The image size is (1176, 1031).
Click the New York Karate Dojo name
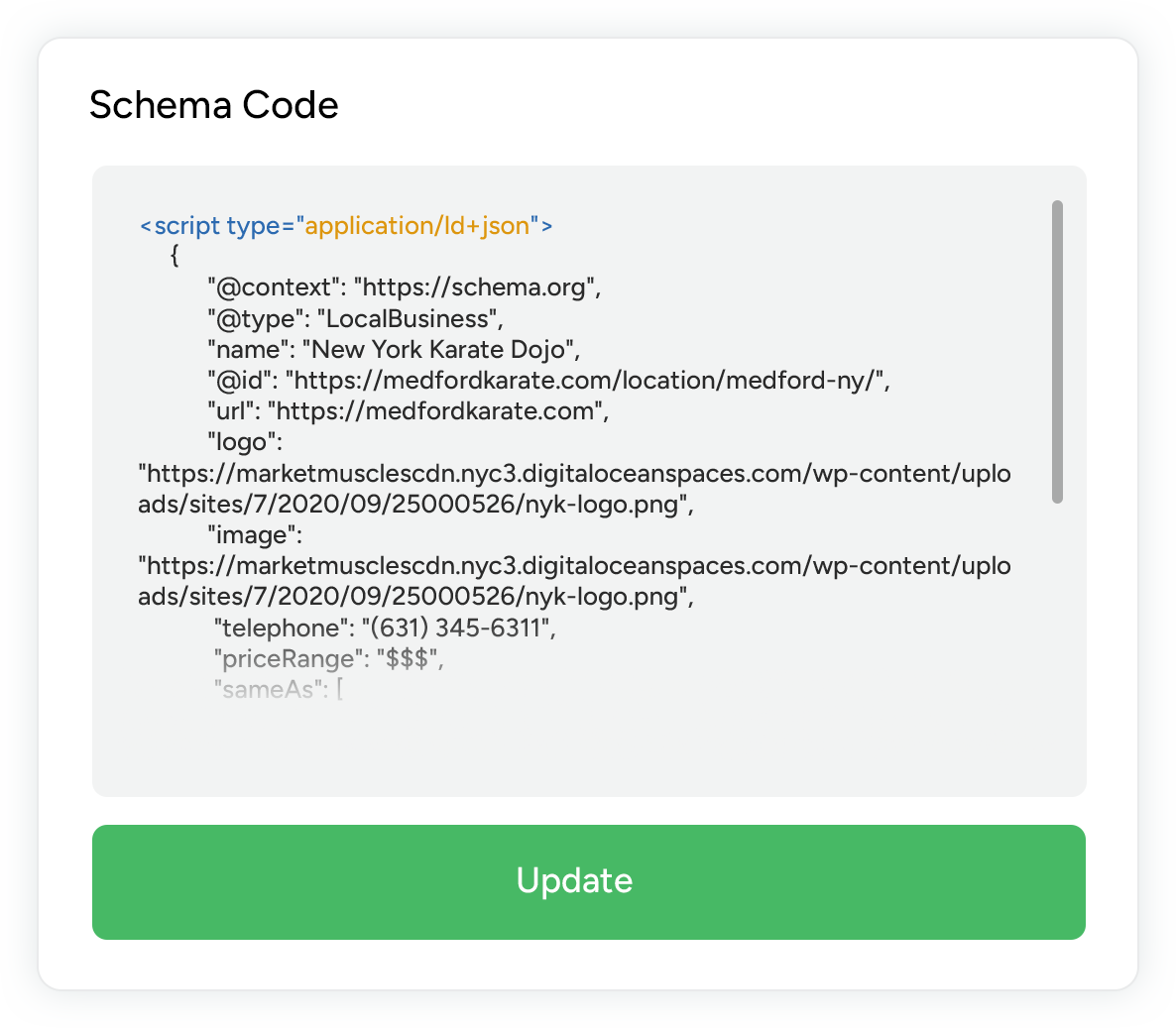[438, 349]
